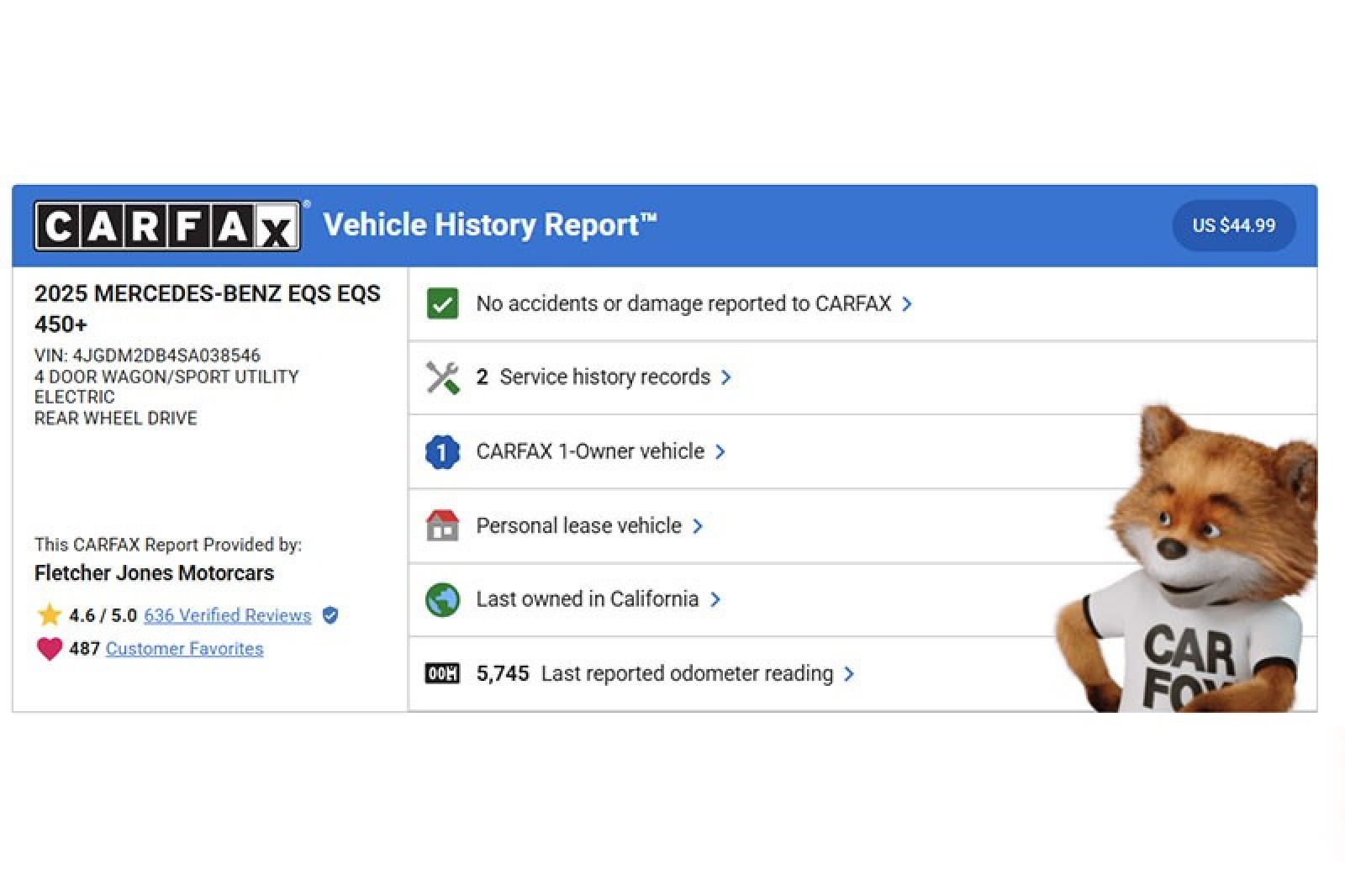Expand the Last owned in California section
The image size is (1345, 896).
pyautogui.click(x=716, y=599)
